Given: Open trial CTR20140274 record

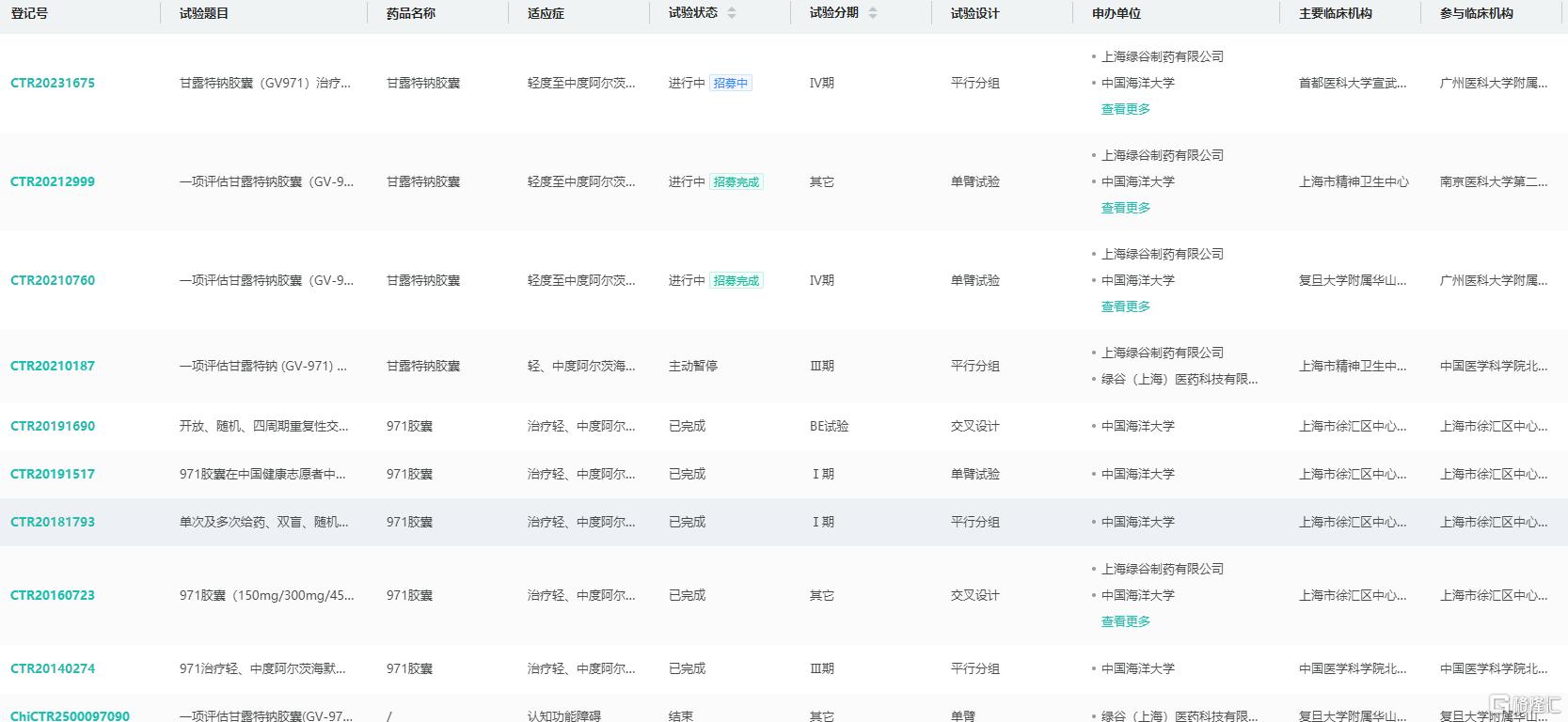Looking at the screenshot, I should click(53, 668).
